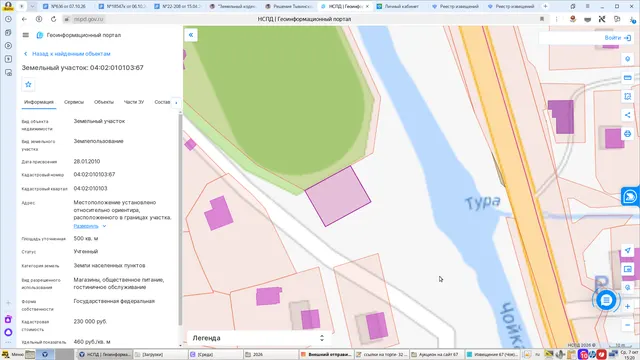The image size is (640, 360).
Task: Select the Землепользование value
Action: pyautogui.click(x=98, y=141)
